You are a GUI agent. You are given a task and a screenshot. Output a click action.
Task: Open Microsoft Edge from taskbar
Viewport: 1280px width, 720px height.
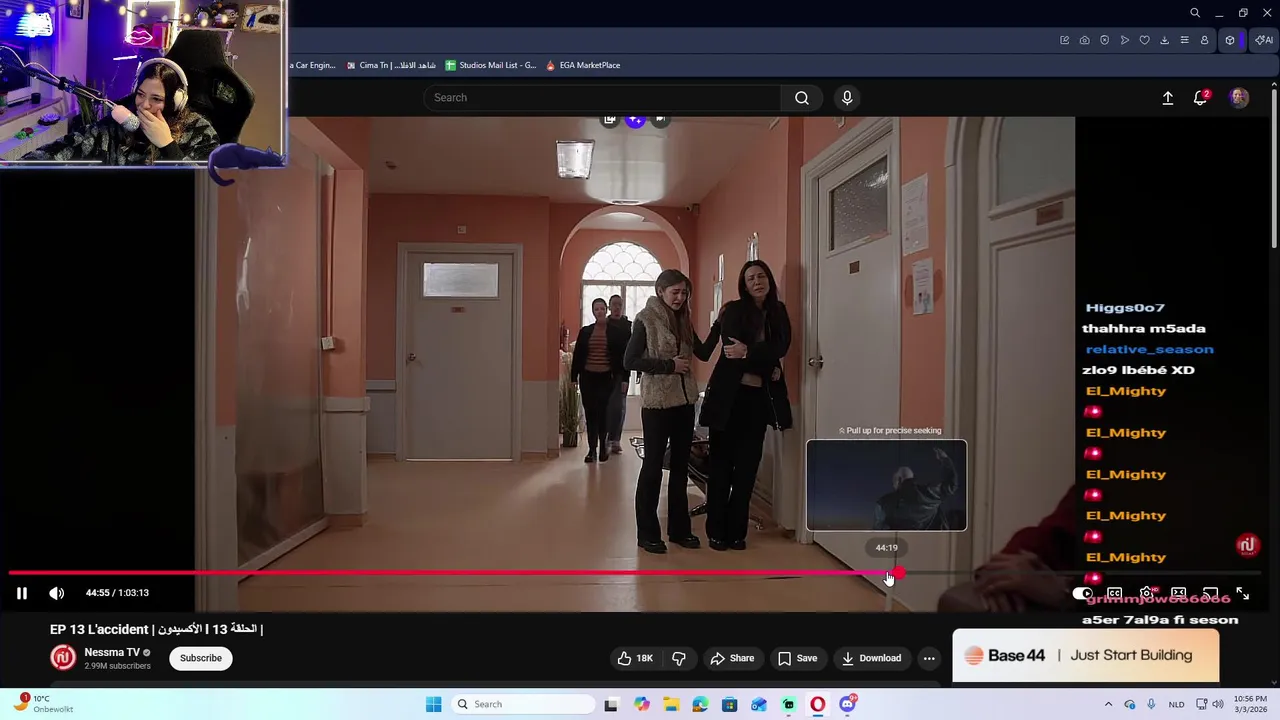(x=700, y=704)
